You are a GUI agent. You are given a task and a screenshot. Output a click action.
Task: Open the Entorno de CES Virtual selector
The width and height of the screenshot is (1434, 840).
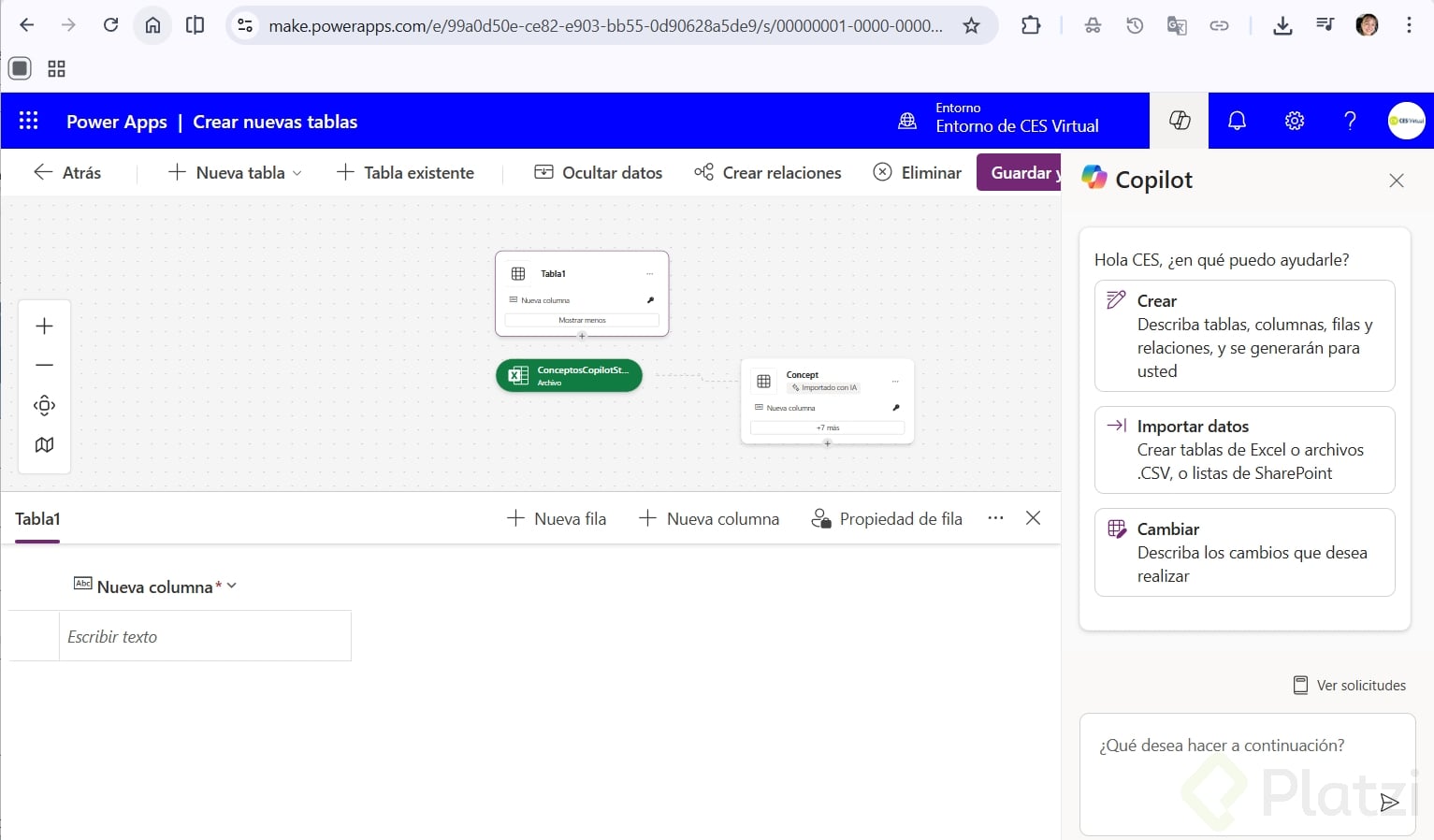1017,119
